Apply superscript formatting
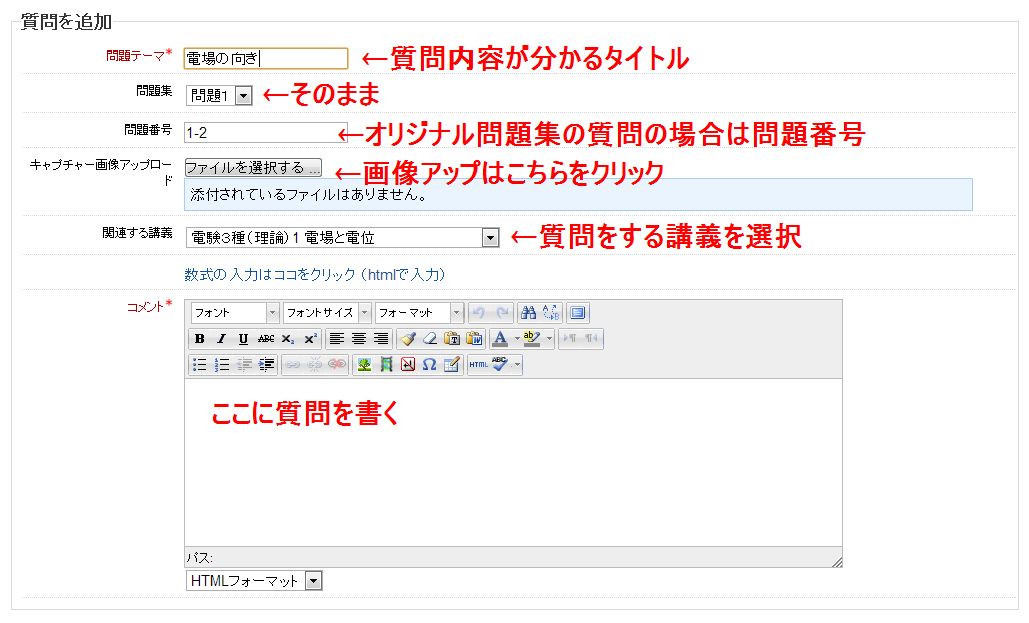Viewport: 1029px width, 623px height. click(310, 339)
